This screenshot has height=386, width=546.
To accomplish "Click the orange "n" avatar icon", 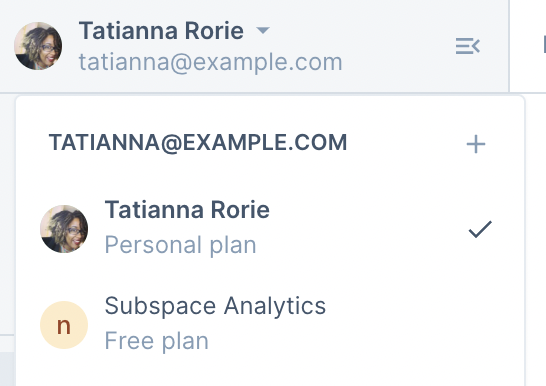I will point(64,325).
